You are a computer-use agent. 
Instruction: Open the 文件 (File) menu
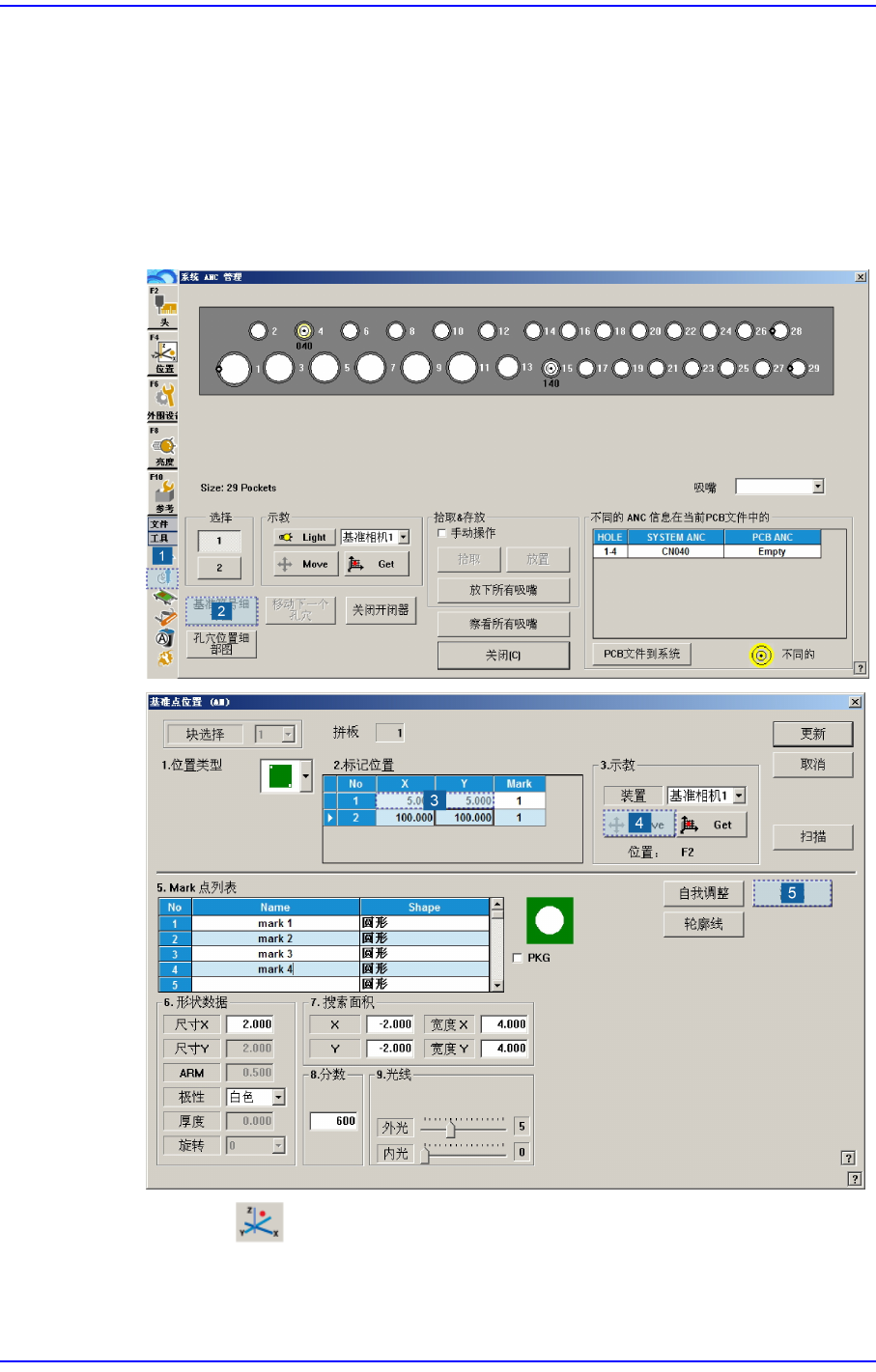pos(160,524)
